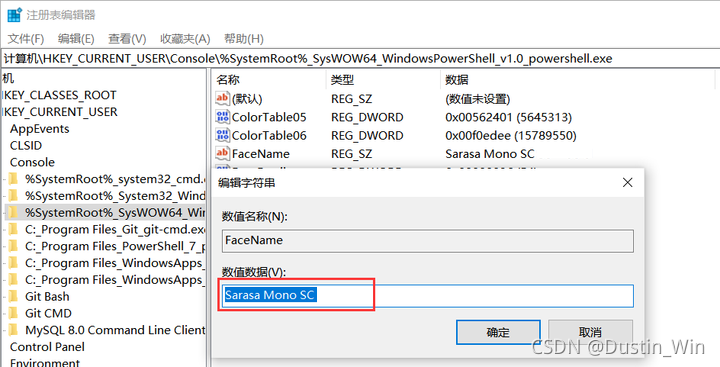Select C:_Program Files_PowerShell_7 key
The image size is (720, 367).
pyautogui.click(x=115, y=246)
